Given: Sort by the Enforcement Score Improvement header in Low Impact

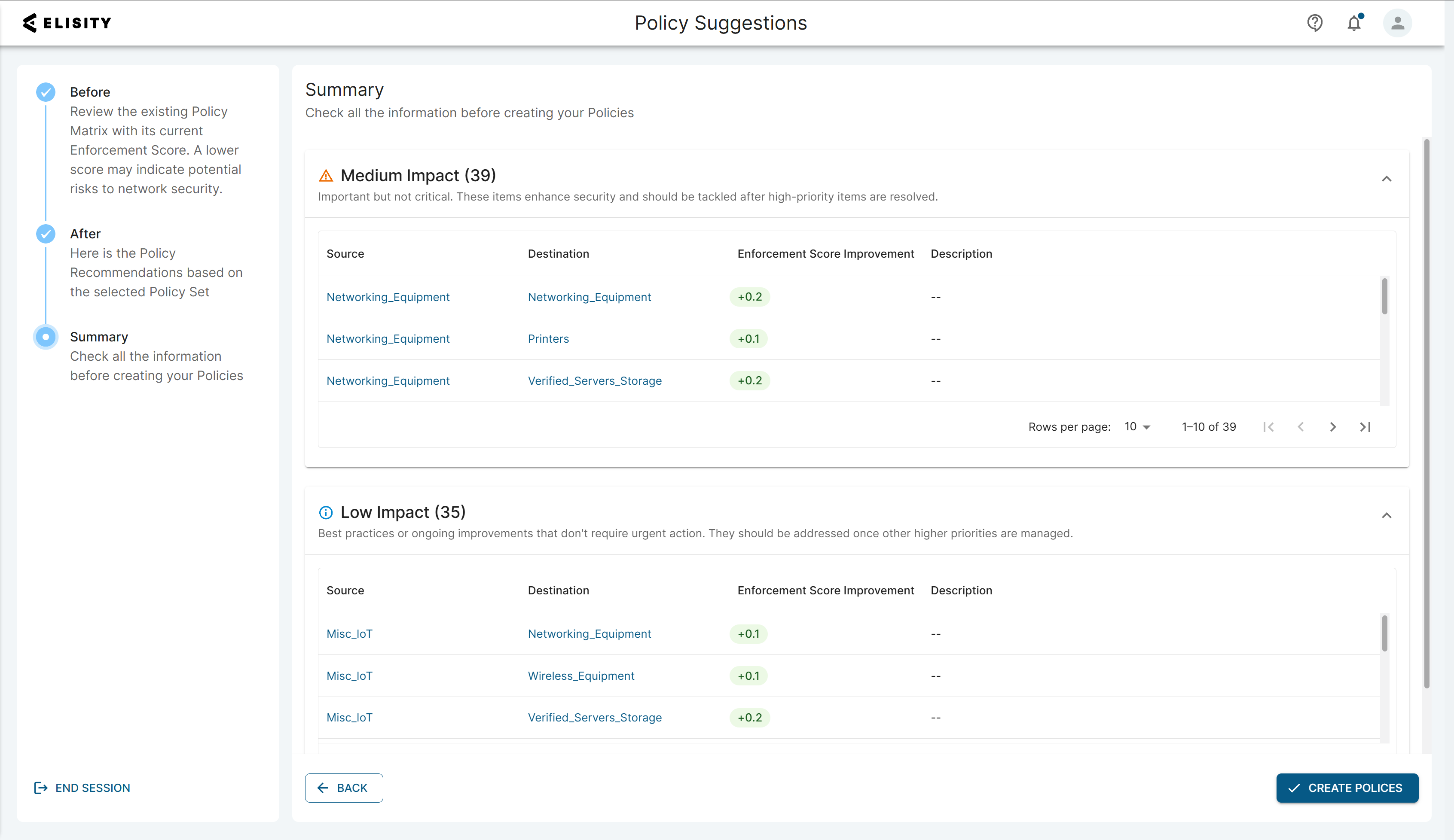Looking at the screenshot, I should click(x=825, y=590).
